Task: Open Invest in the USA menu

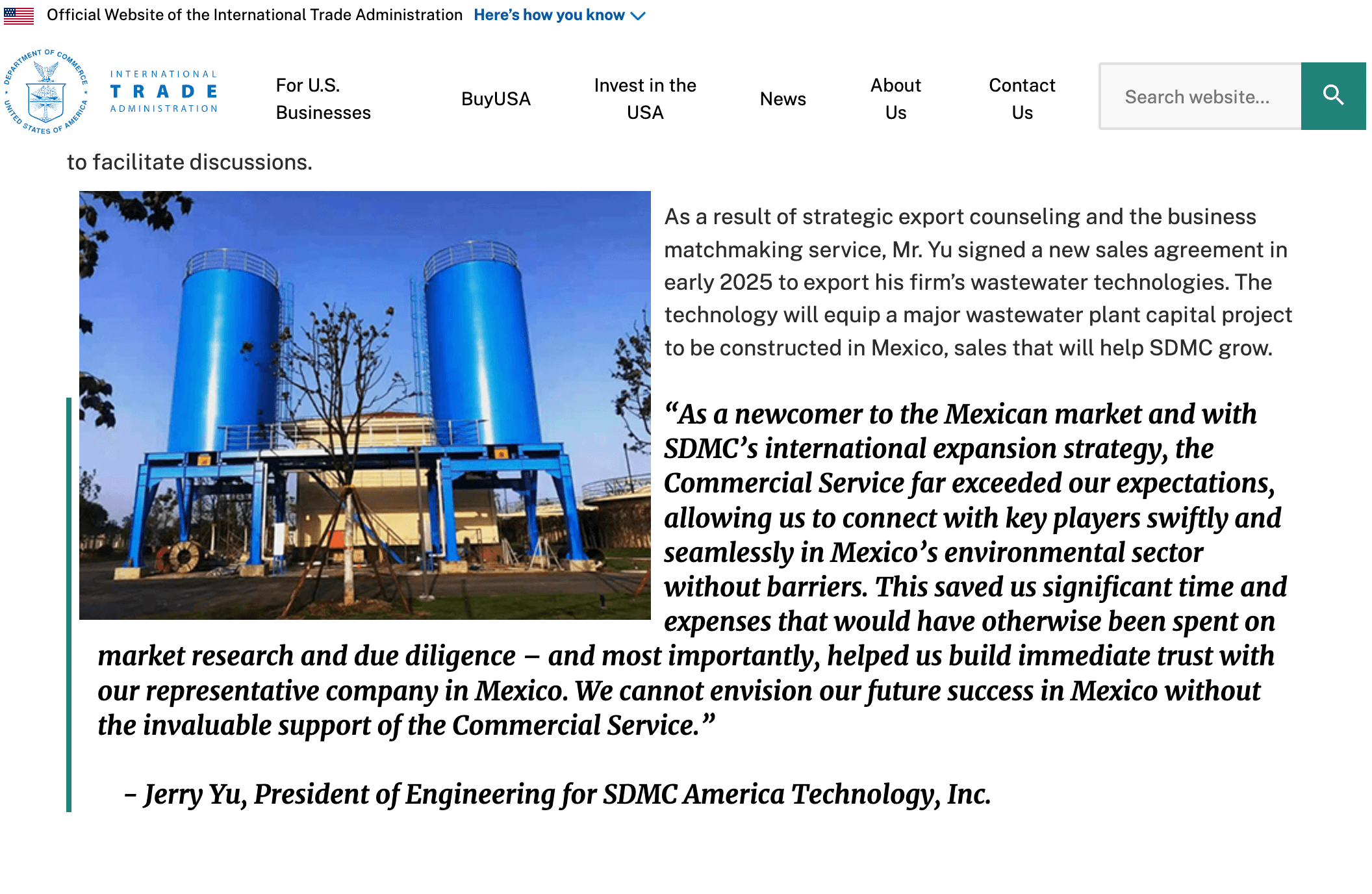Action: coord(645,99)
